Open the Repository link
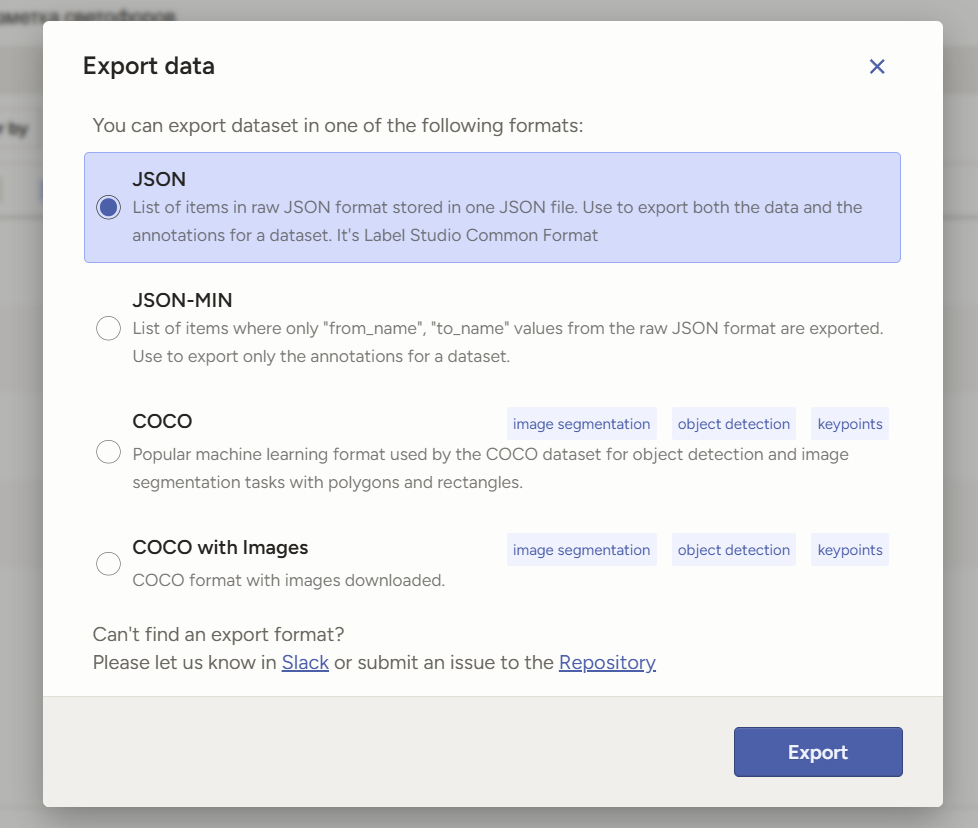The width and height of the screenshot is (978, 828). [x=607, y=662]
